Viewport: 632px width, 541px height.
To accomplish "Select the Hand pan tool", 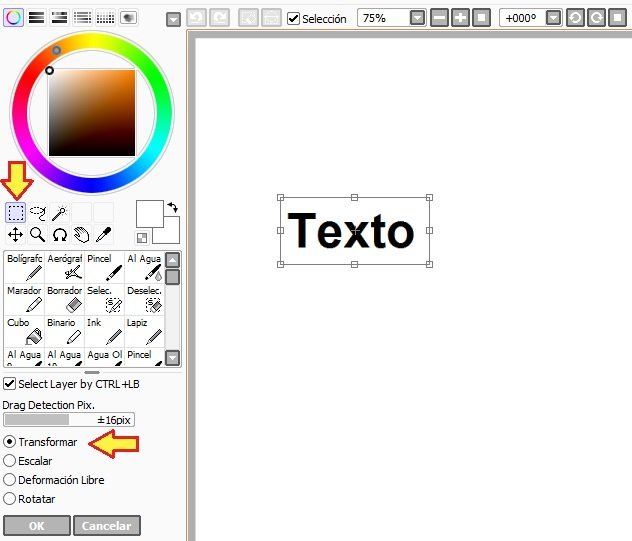I will (81, 234).
